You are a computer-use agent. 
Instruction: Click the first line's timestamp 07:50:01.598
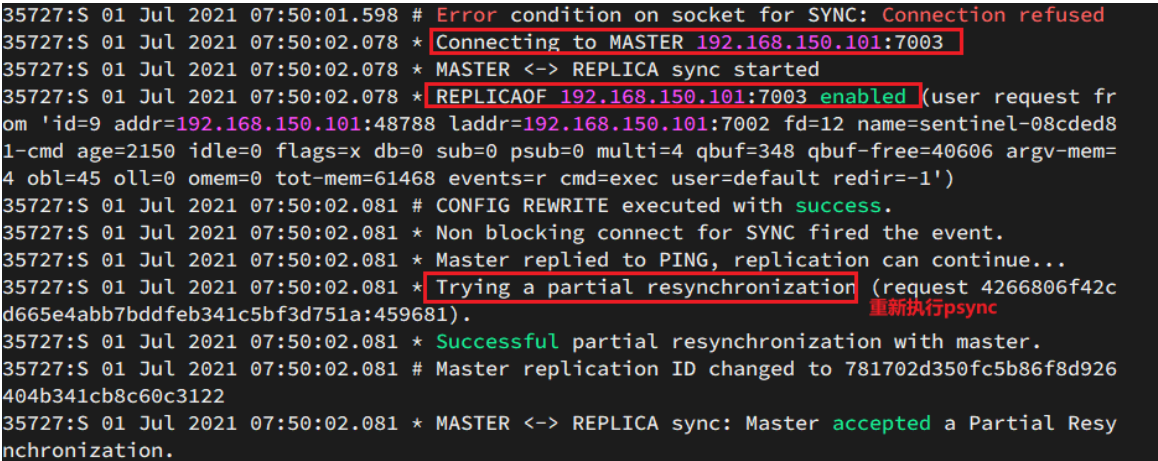[x=324, y=15]
